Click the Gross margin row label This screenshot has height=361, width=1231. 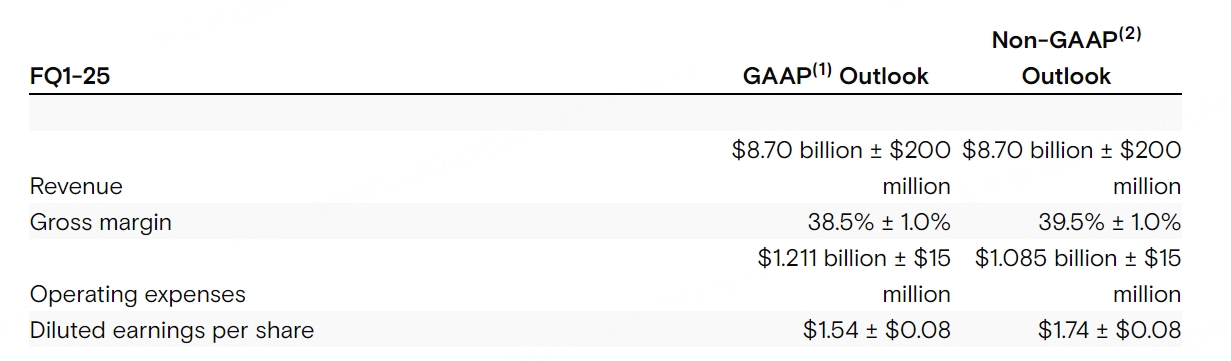(x=101, y=222)
